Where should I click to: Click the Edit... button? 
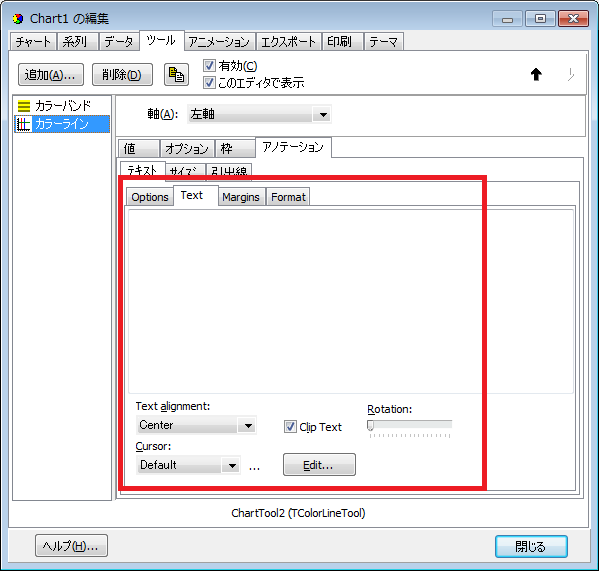click(319, 465)
